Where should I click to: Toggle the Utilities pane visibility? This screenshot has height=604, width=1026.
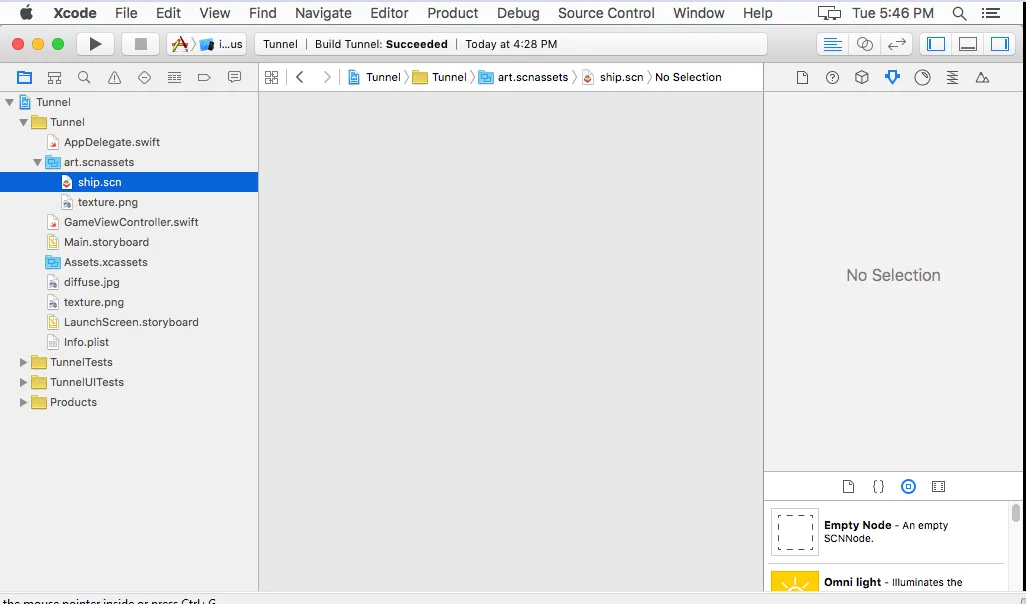click(1000, 44)
